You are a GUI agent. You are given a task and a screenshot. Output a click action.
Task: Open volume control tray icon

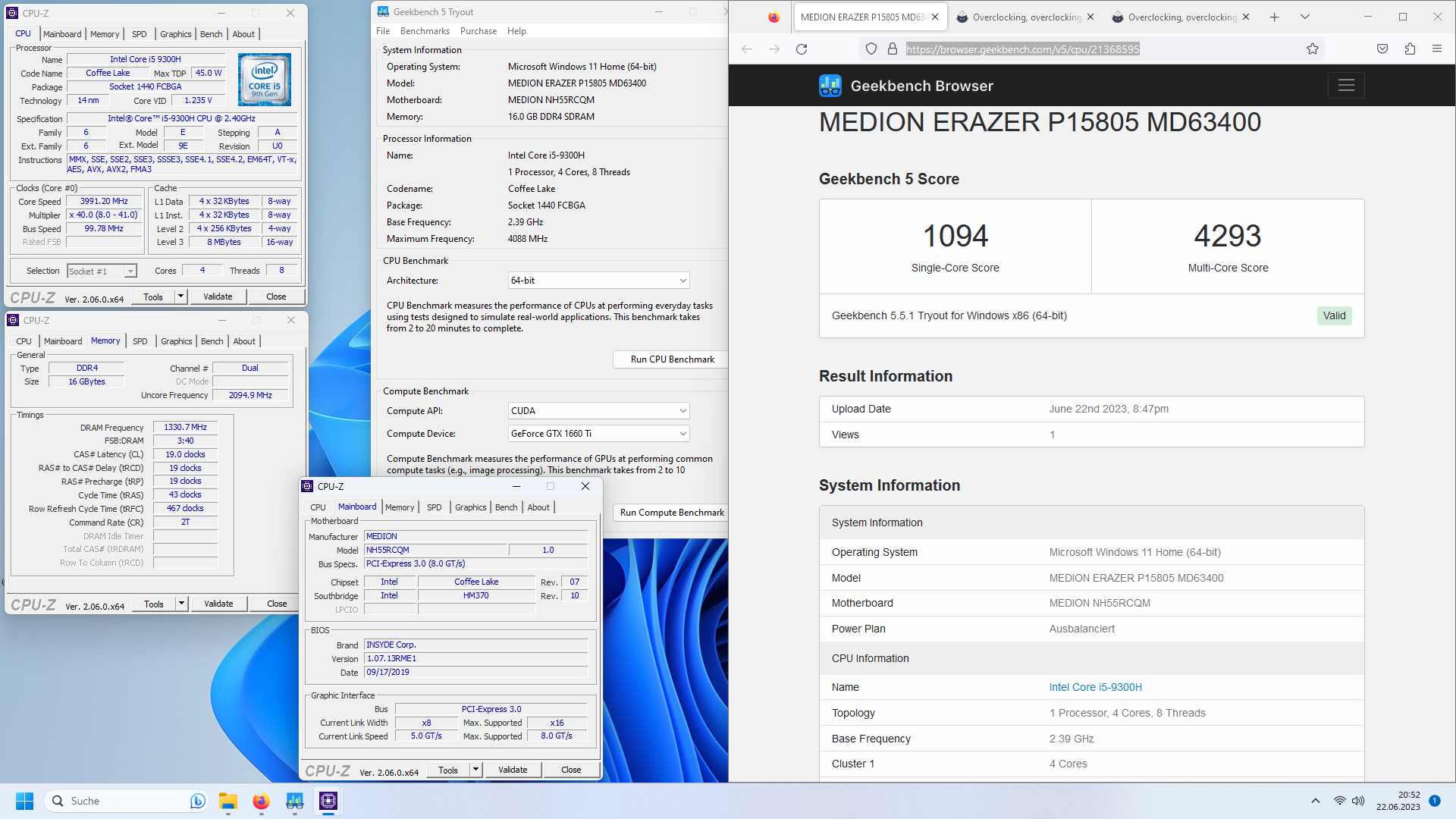click(1358, 801)
